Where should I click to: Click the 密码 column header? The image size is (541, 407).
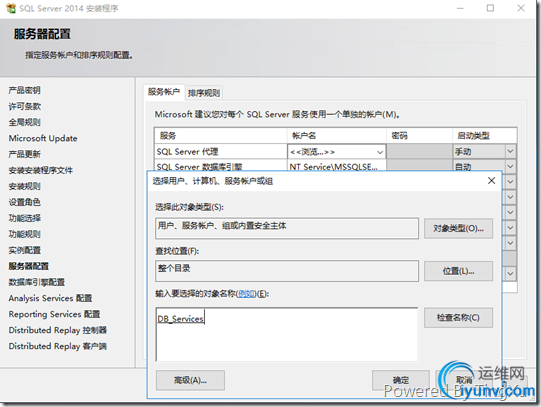tap(419, 136)
